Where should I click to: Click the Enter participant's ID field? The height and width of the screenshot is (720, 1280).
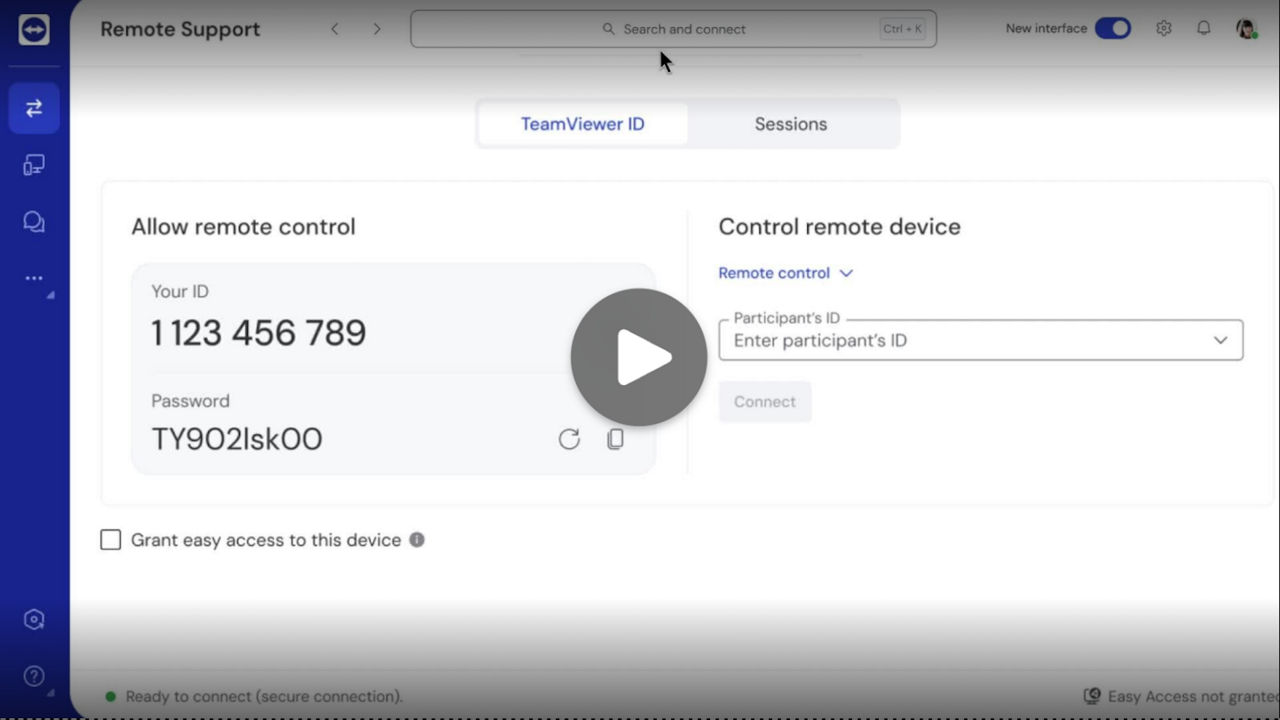pos(981,341)
